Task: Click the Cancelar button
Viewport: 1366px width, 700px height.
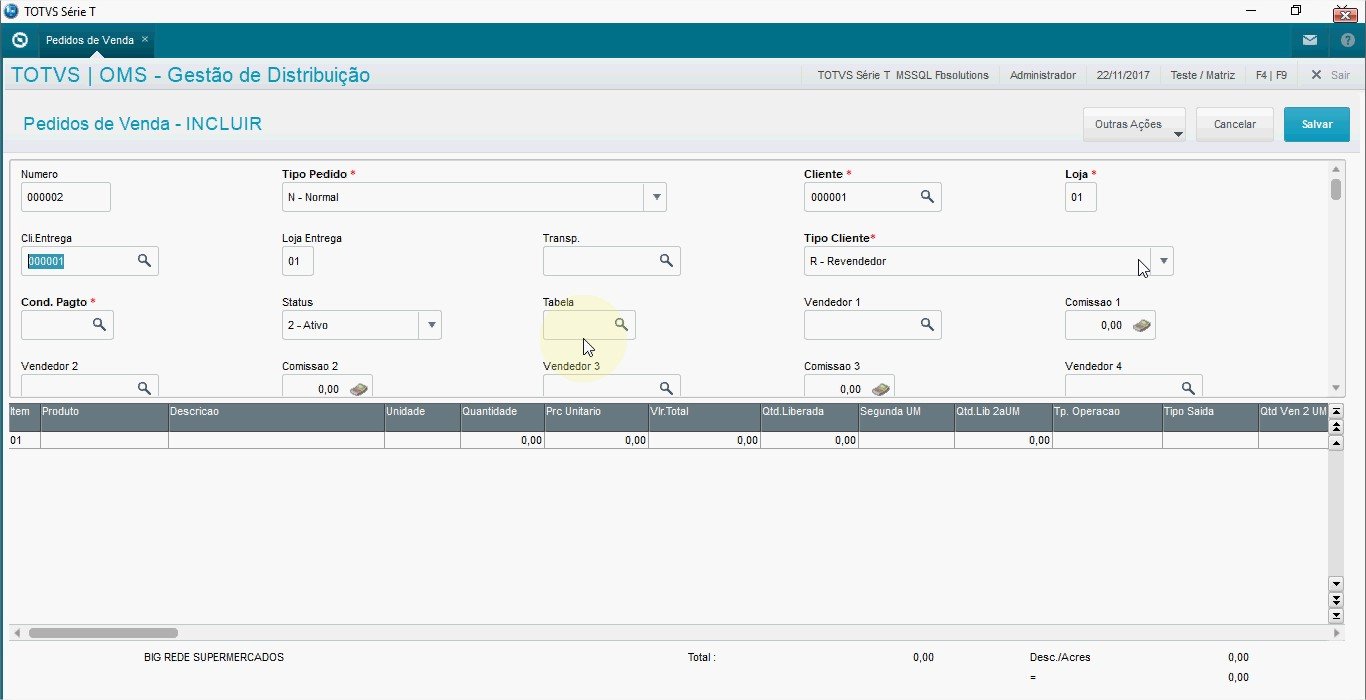Action: 1235,125
